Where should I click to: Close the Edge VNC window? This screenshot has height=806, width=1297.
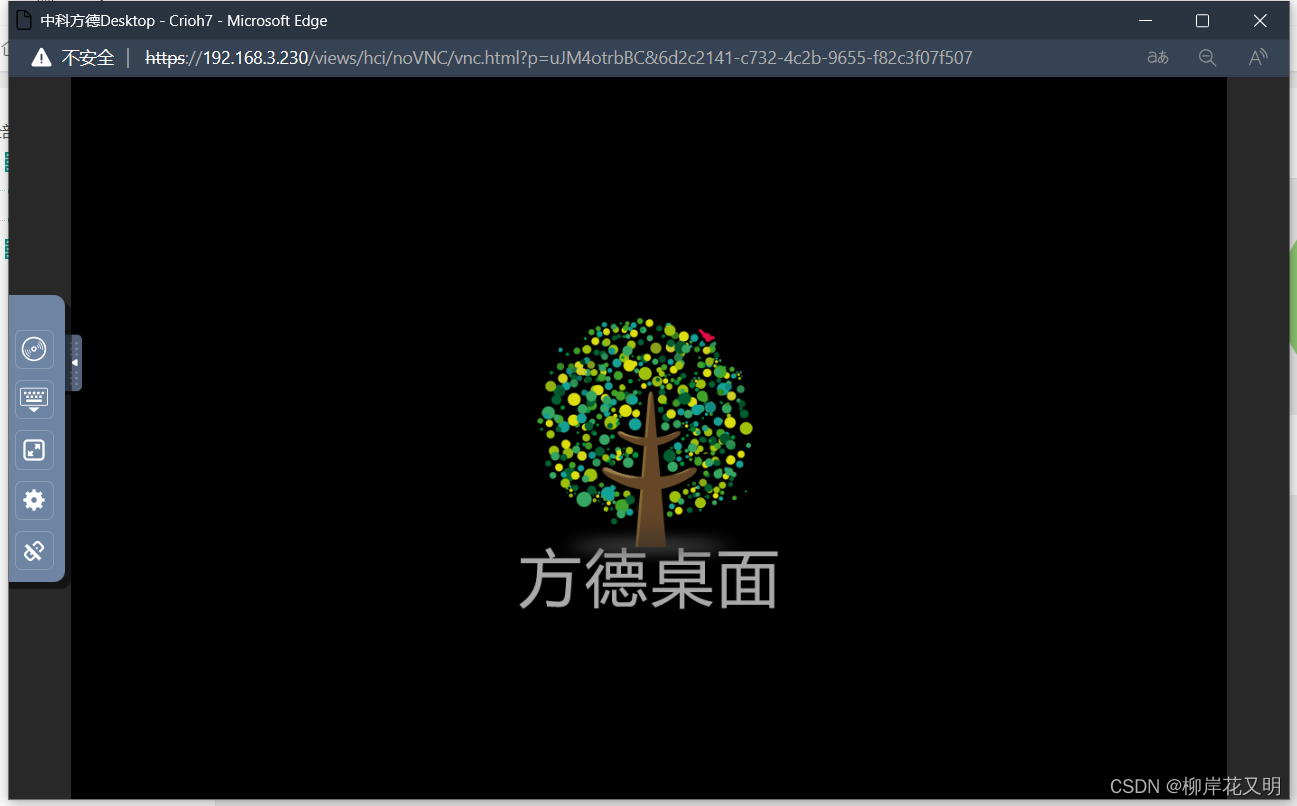click(1260, 20)
